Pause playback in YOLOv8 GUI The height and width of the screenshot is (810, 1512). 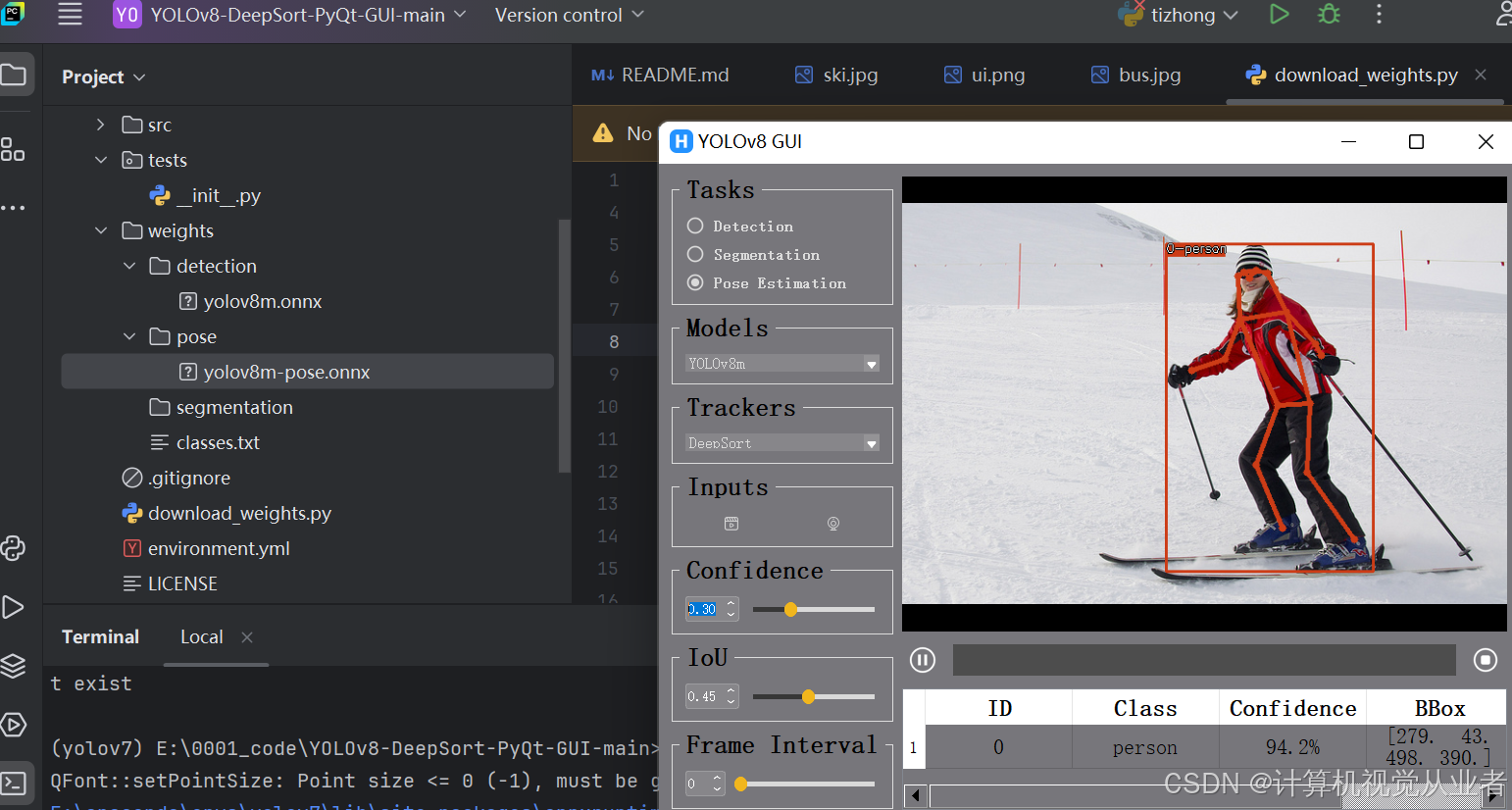click(x=923, y=660)
